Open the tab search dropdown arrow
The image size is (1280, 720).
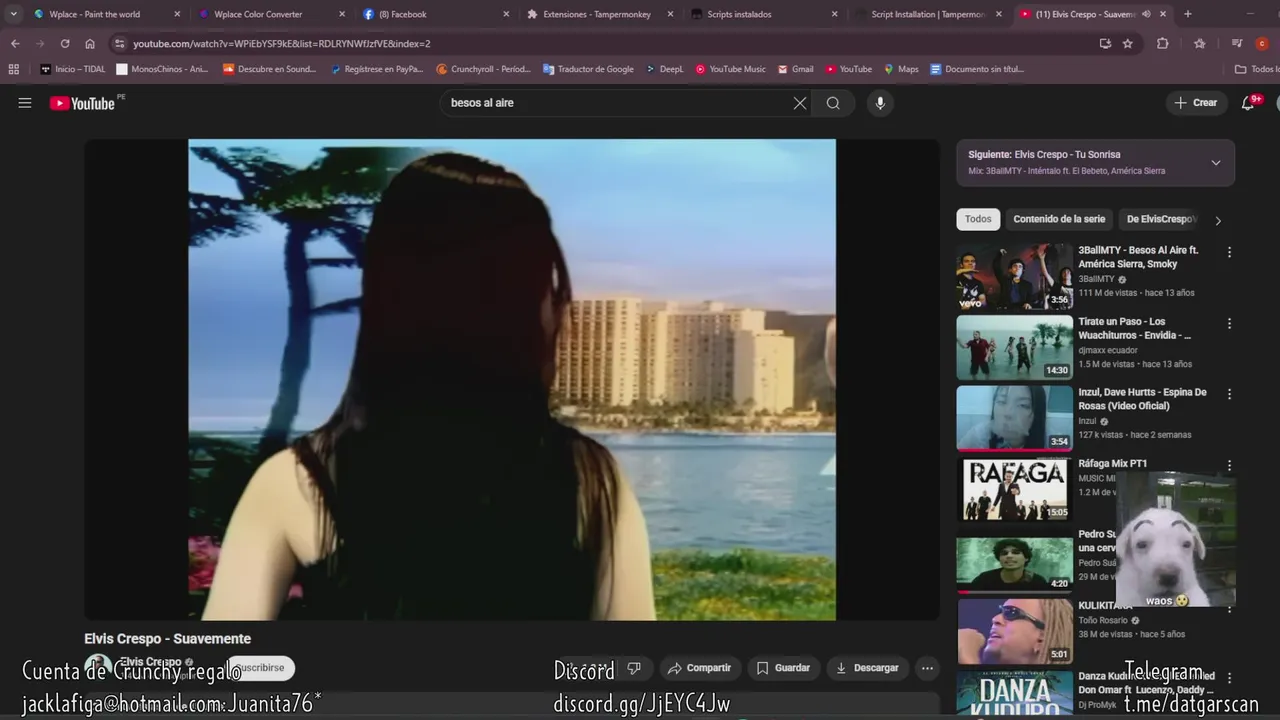click(13, 14)
